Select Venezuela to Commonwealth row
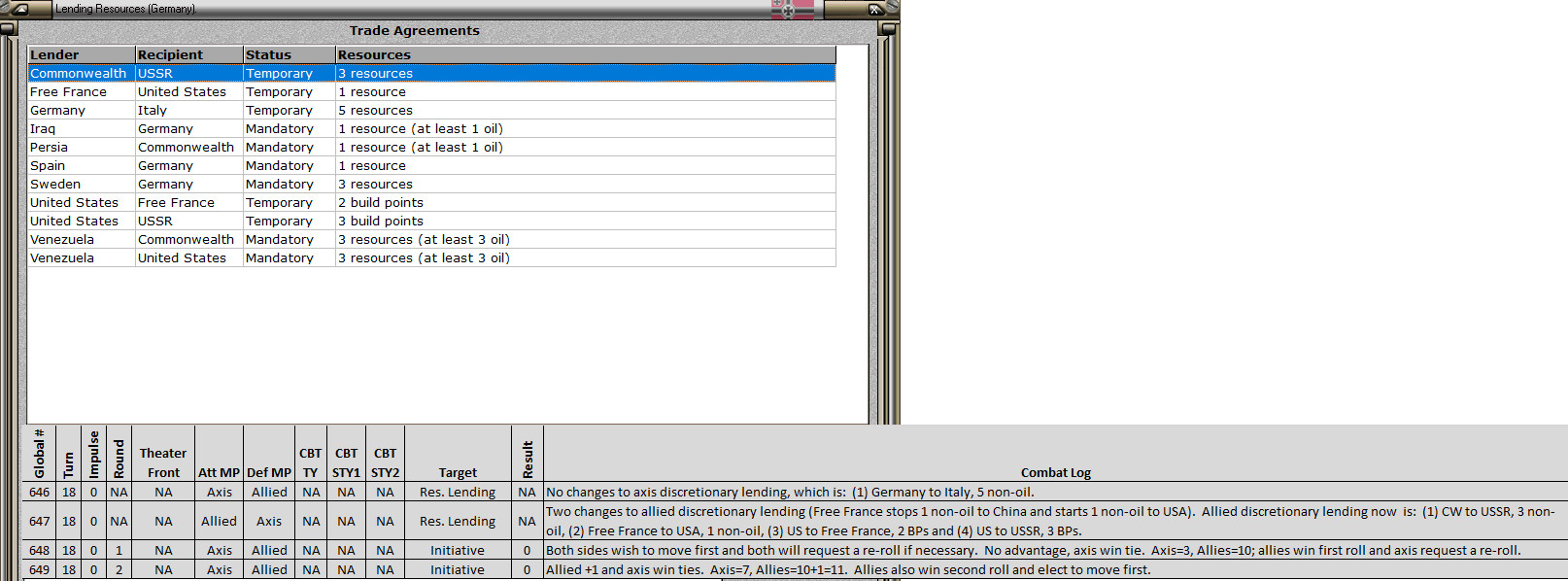Screen dimensions: 1568x581 (x=431, y=239)
